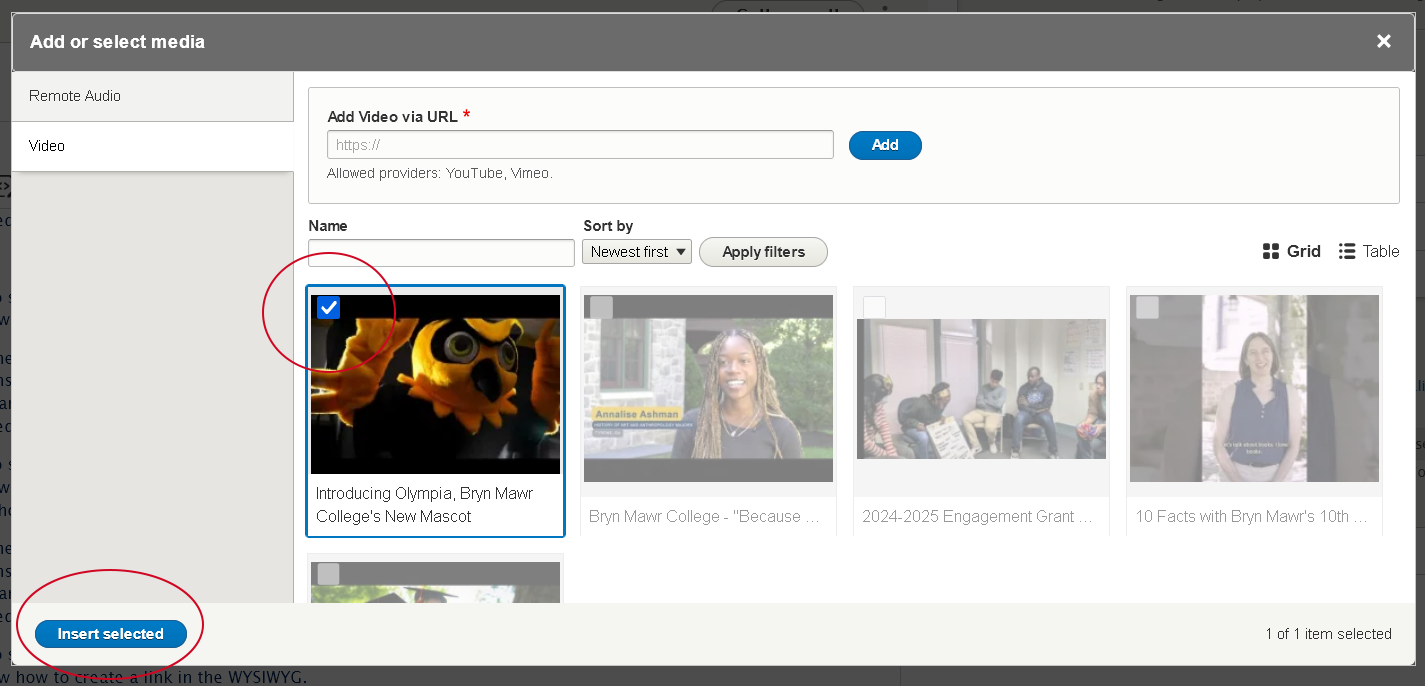The width and height of the screenshot is (1425, 686).
Task: Click the blue Add button
Action: tap(885, 145)
